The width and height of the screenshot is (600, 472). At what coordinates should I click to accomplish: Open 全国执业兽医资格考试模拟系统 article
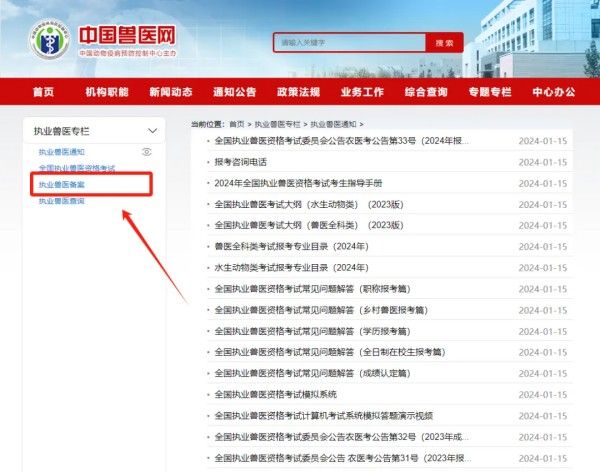(277, 394)
